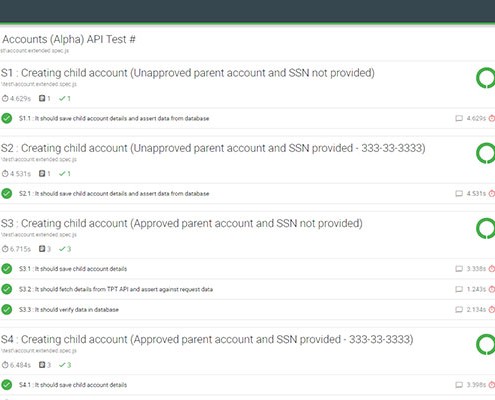Open test S3.1 It should save child account details
The image size is (495, 400).
(x=73, y=269)
